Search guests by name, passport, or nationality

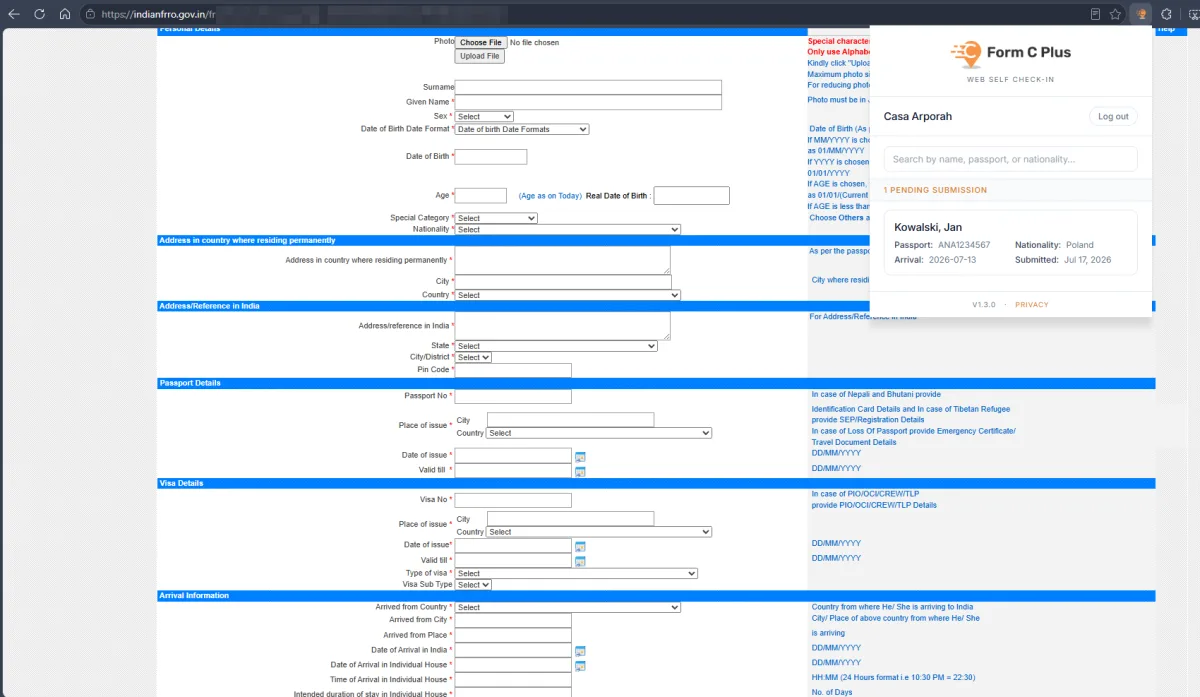point(1011,159)
